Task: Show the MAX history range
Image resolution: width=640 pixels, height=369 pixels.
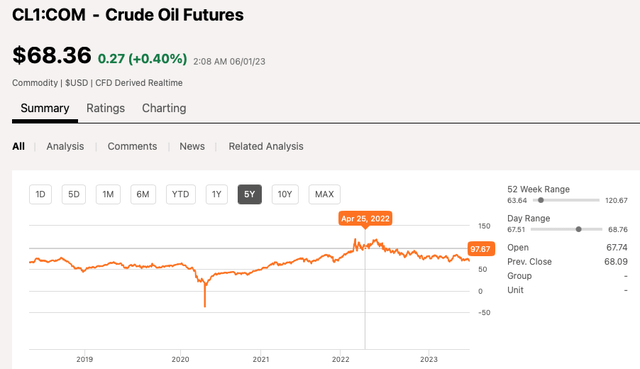Action: click(324, 194)
